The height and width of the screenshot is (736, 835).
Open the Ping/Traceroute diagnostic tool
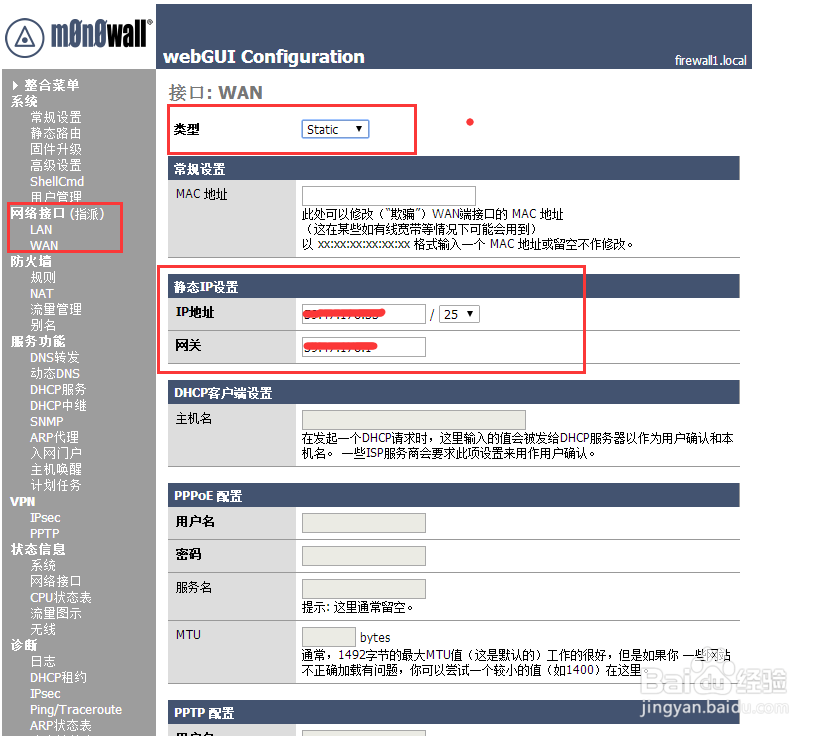click(75, 709)
